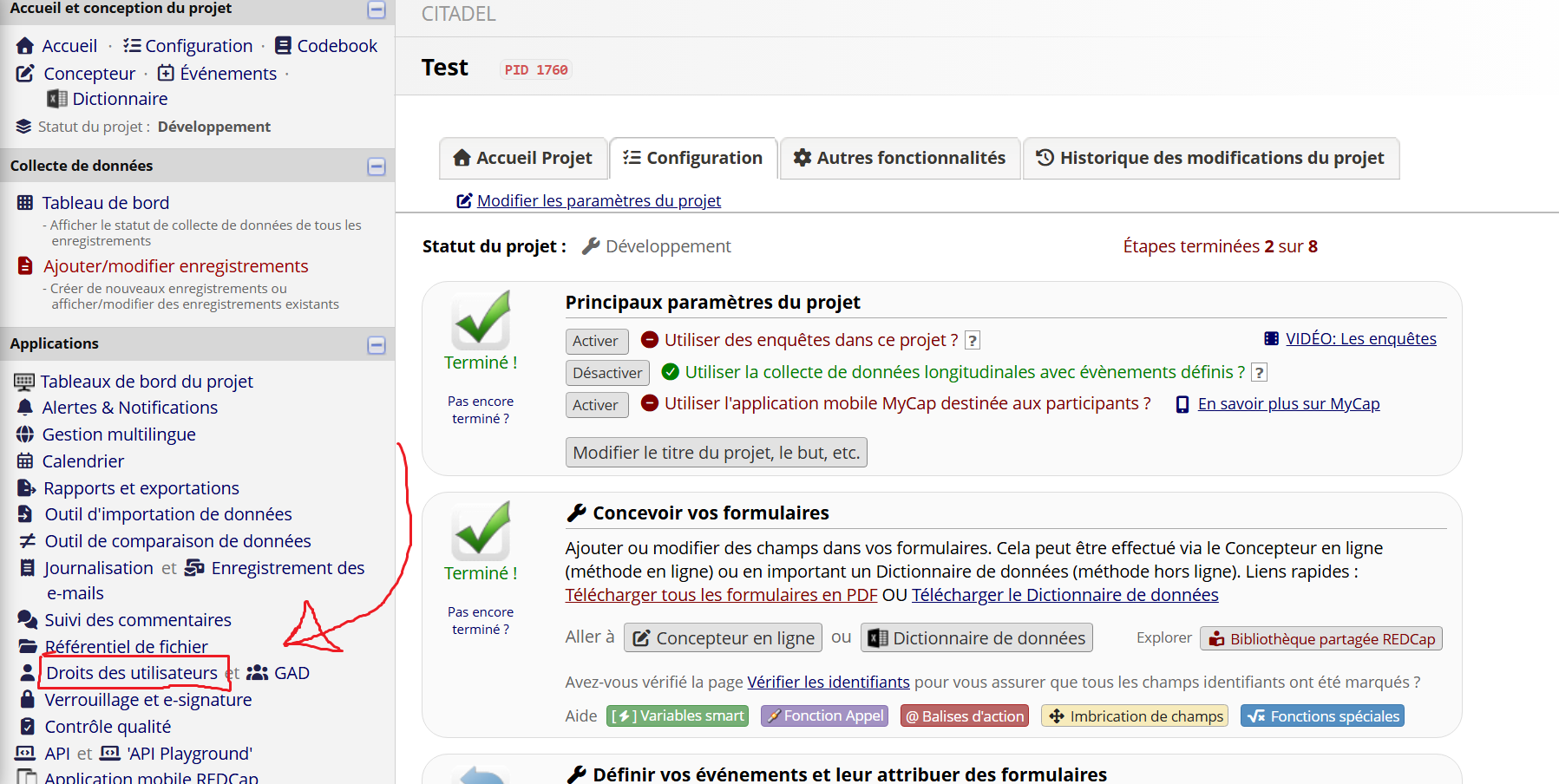Open the Historique des modifications du projet tab

[1210, 158]
